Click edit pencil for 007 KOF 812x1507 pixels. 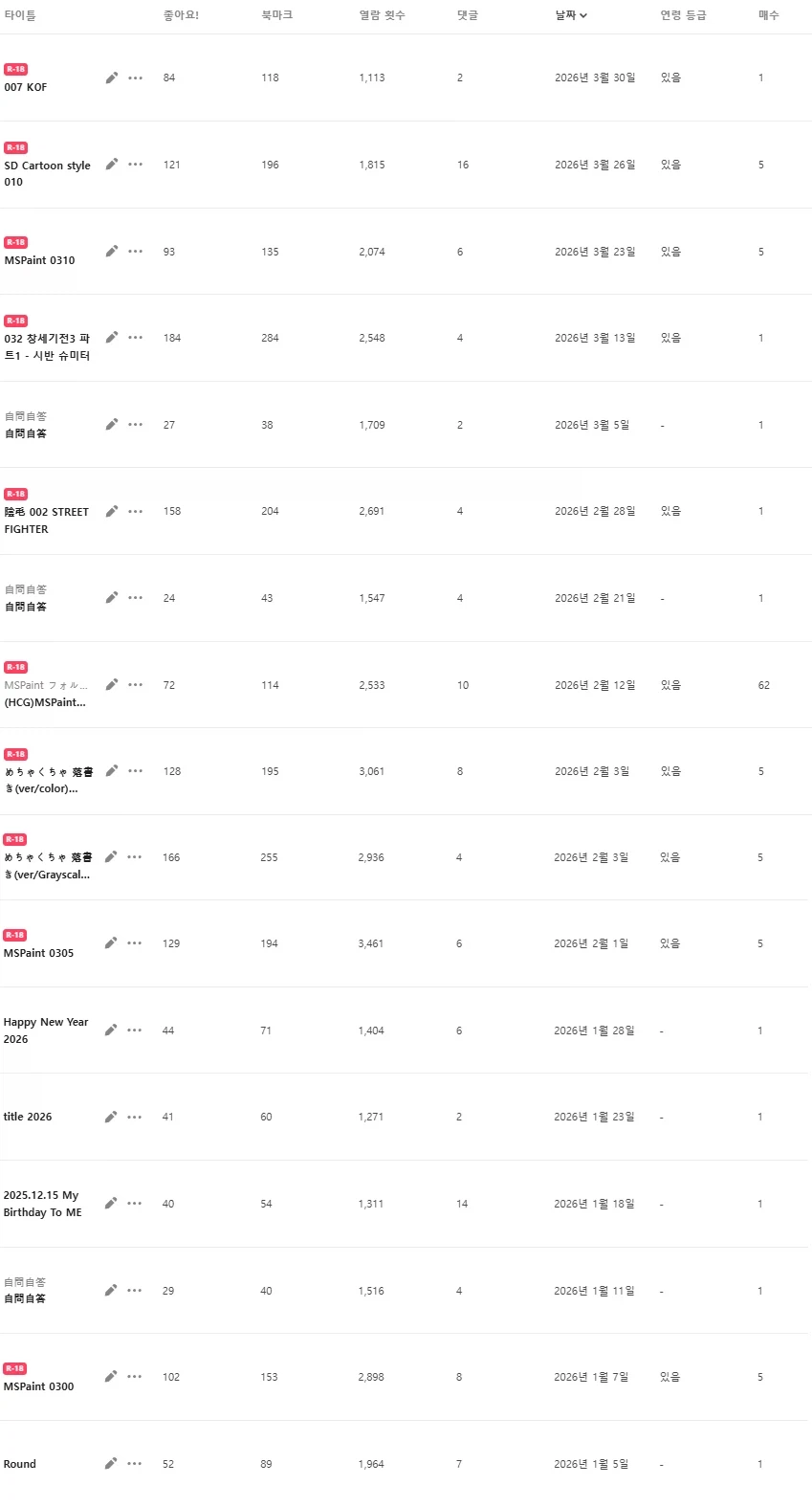(112, 78)
